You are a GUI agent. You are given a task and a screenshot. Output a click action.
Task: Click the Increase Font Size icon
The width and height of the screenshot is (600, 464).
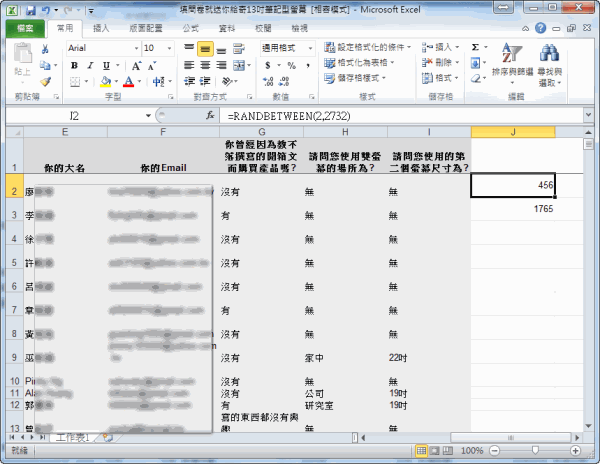[x=137, y=66]
